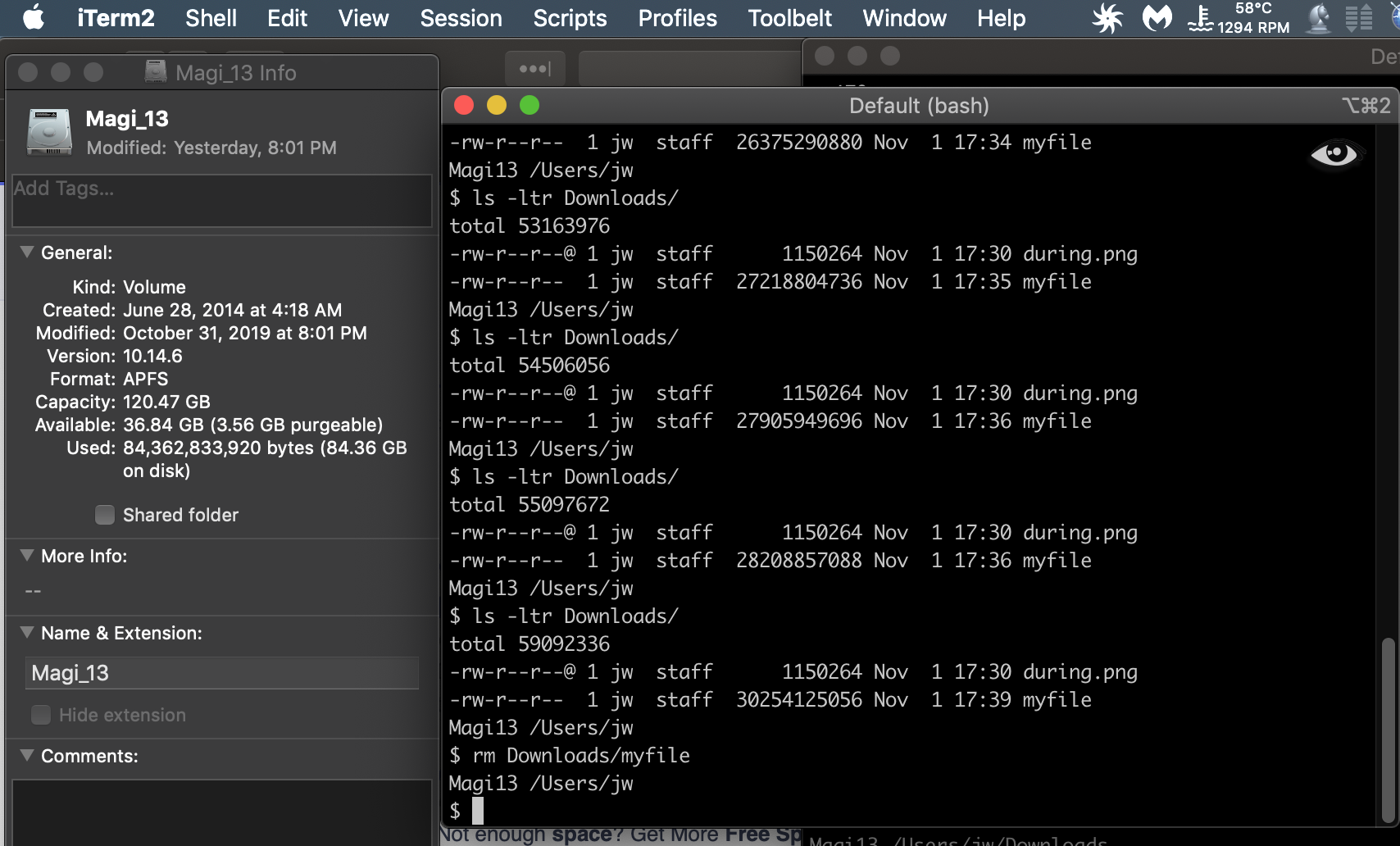Click the 'total 53163976' line

point(530,225)
